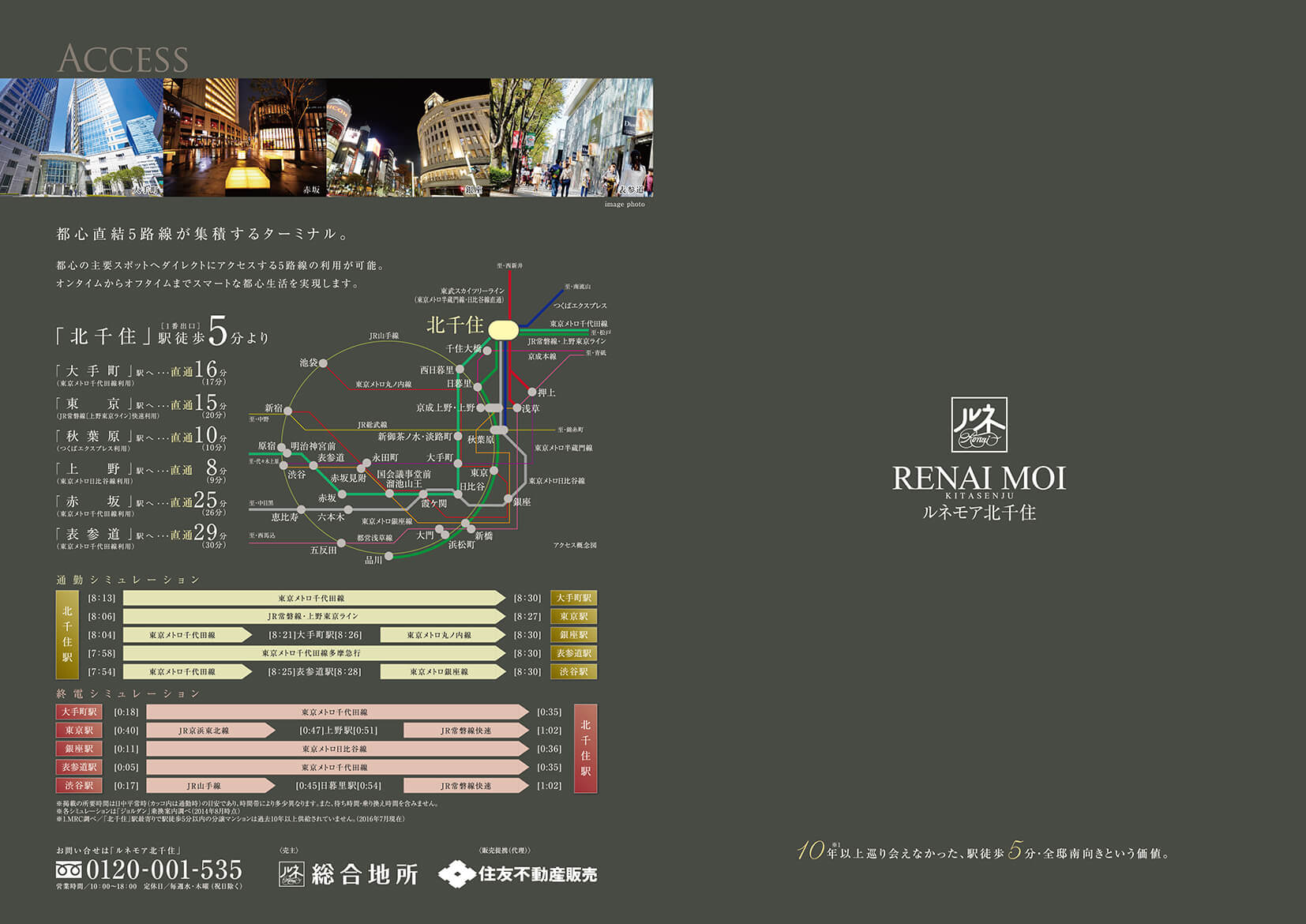Click the ルネモア北千住 subtitle

[979, 513]
